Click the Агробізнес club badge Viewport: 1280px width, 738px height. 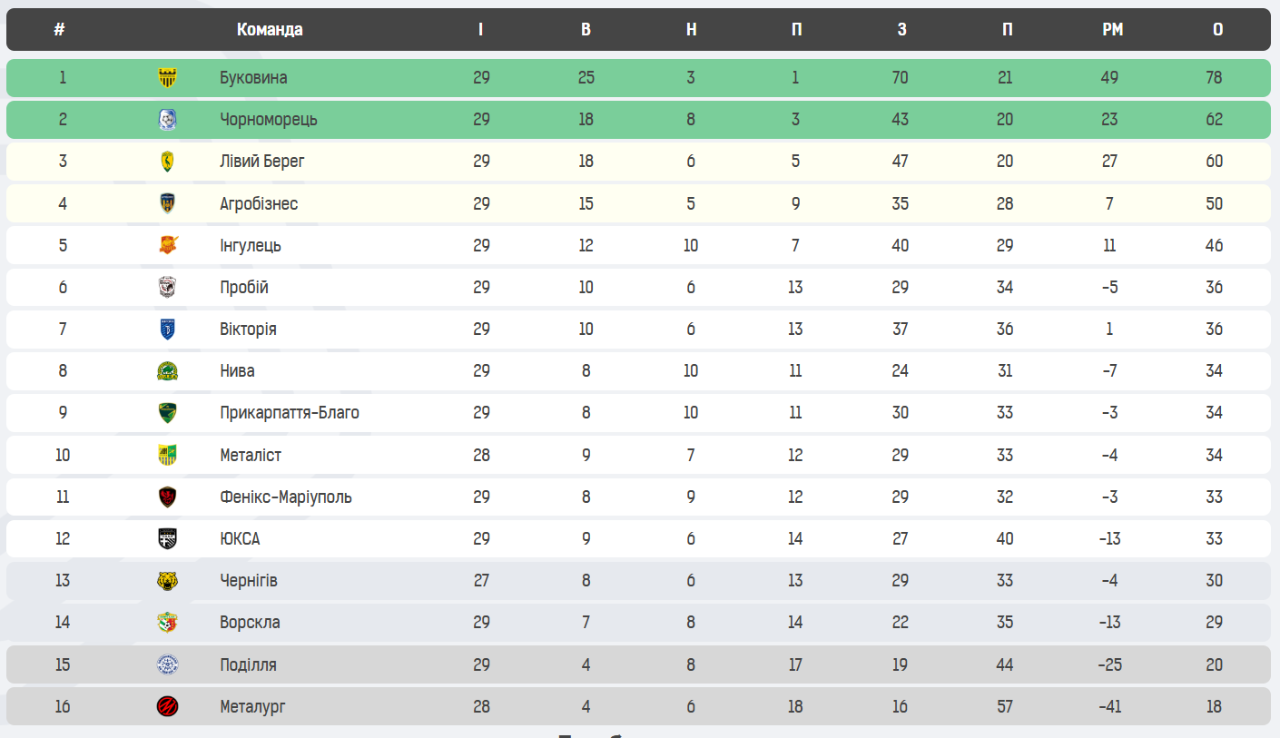tap(167, 204)
